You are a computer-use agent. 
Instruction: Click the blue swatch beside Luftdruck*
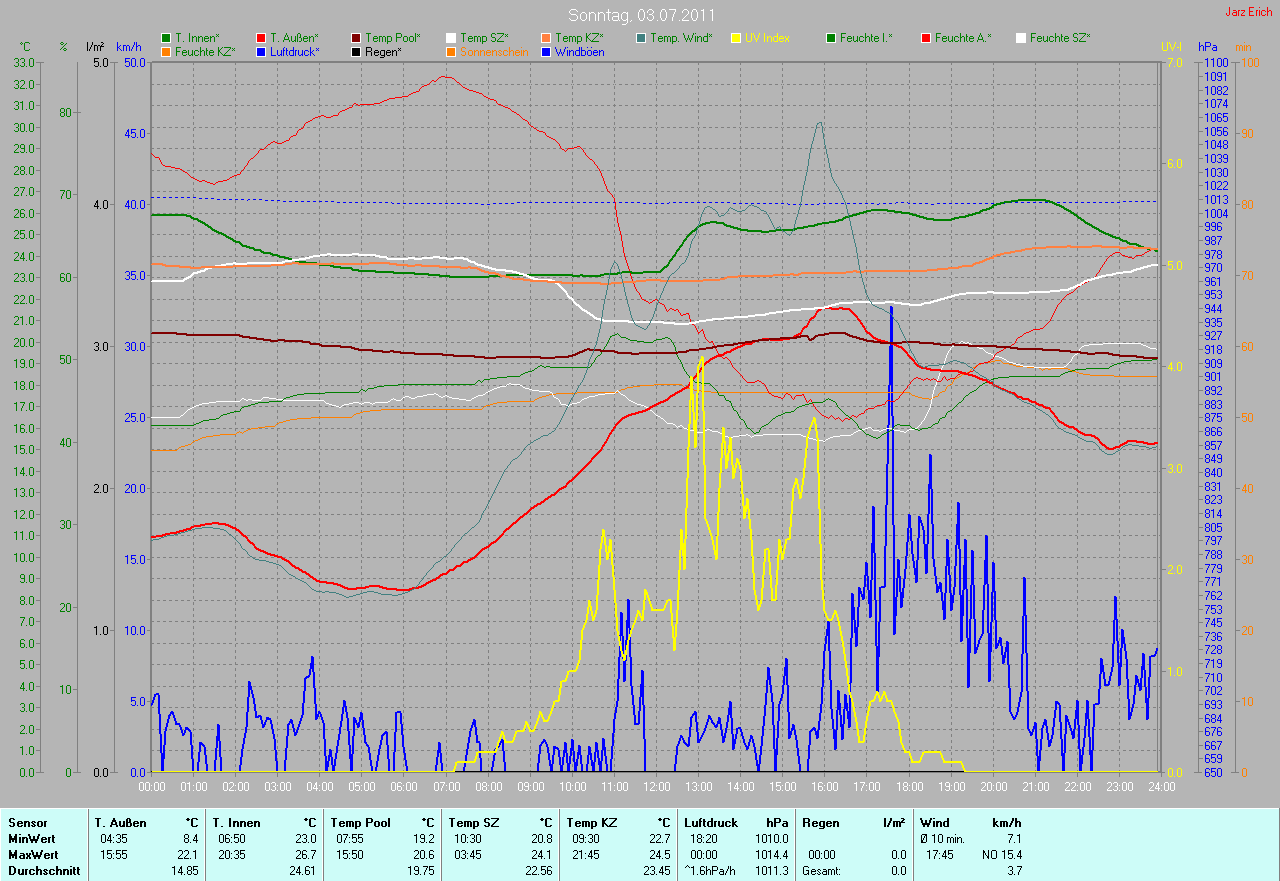[261, 51]
